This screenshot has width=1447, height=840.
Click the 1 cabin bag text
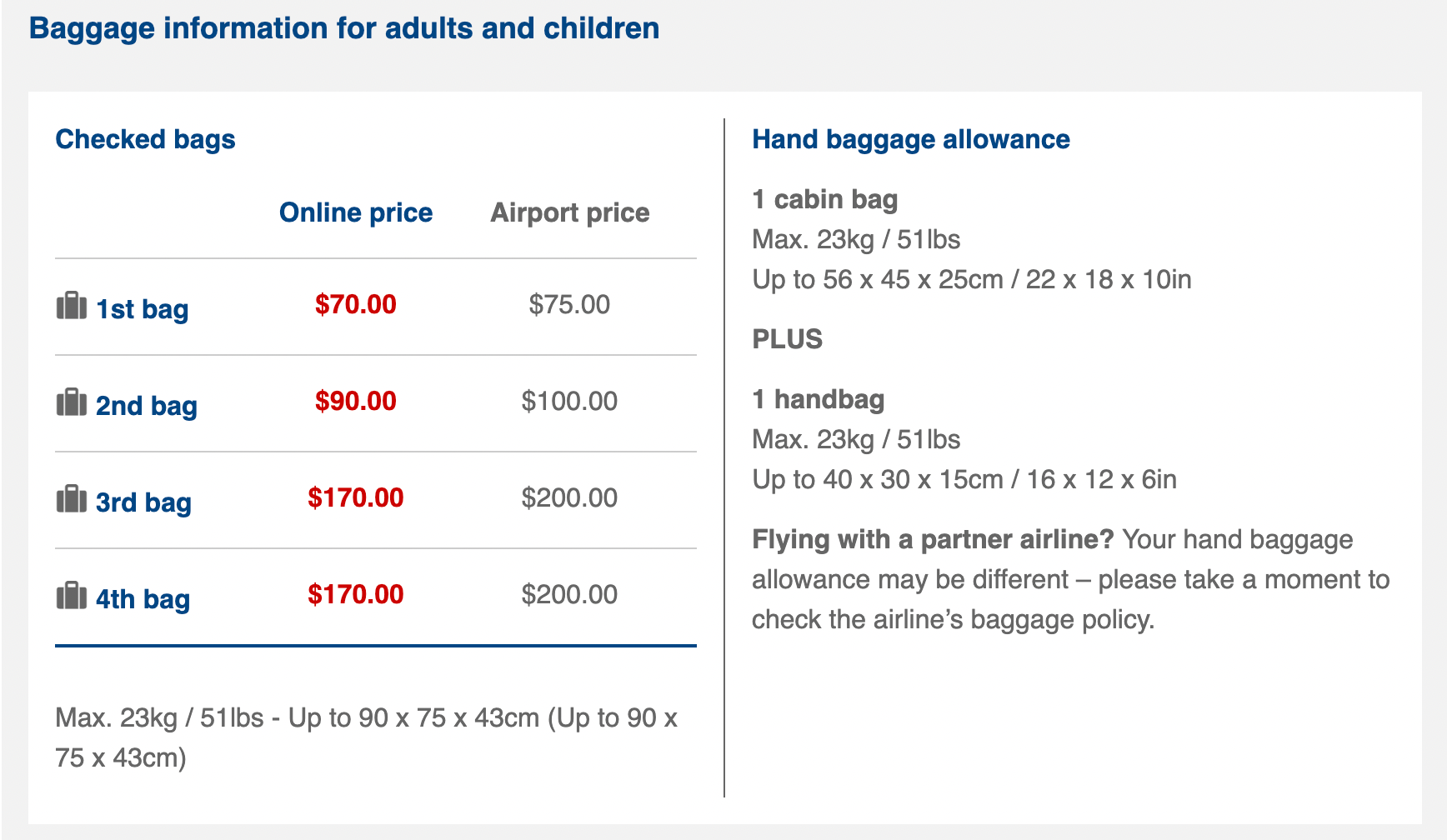(x=825, y=199)
